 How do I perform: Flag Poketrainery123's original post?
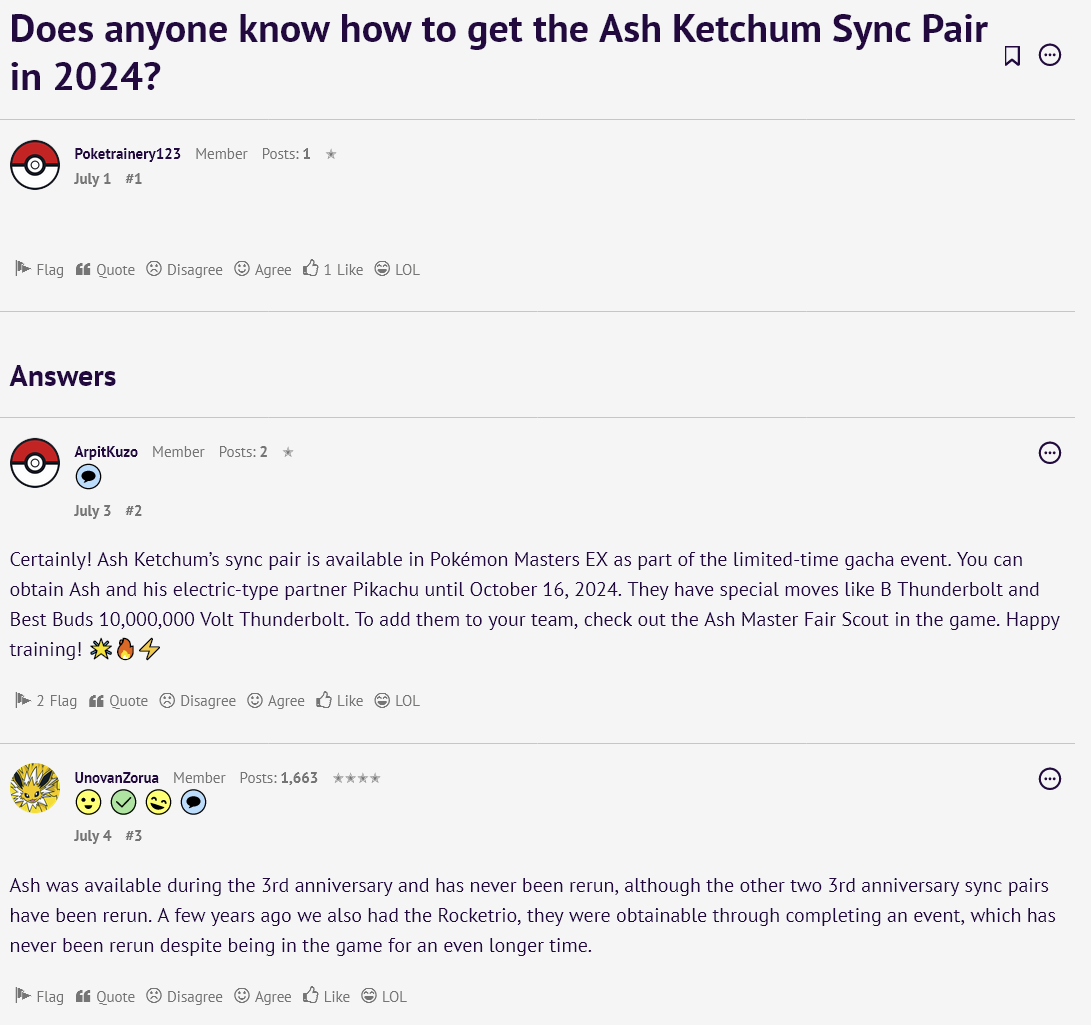pyautogui.click(x=40, y=269)
